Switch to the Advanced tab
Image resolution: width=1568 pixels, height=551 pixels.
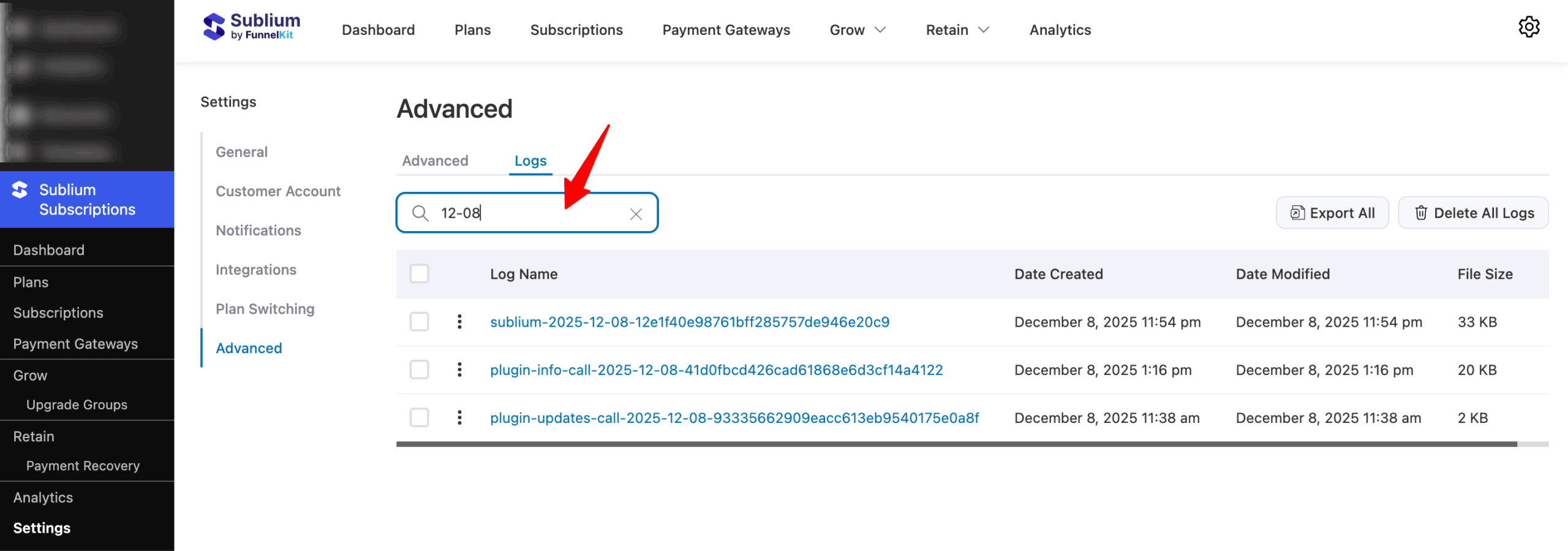(435, 161)
